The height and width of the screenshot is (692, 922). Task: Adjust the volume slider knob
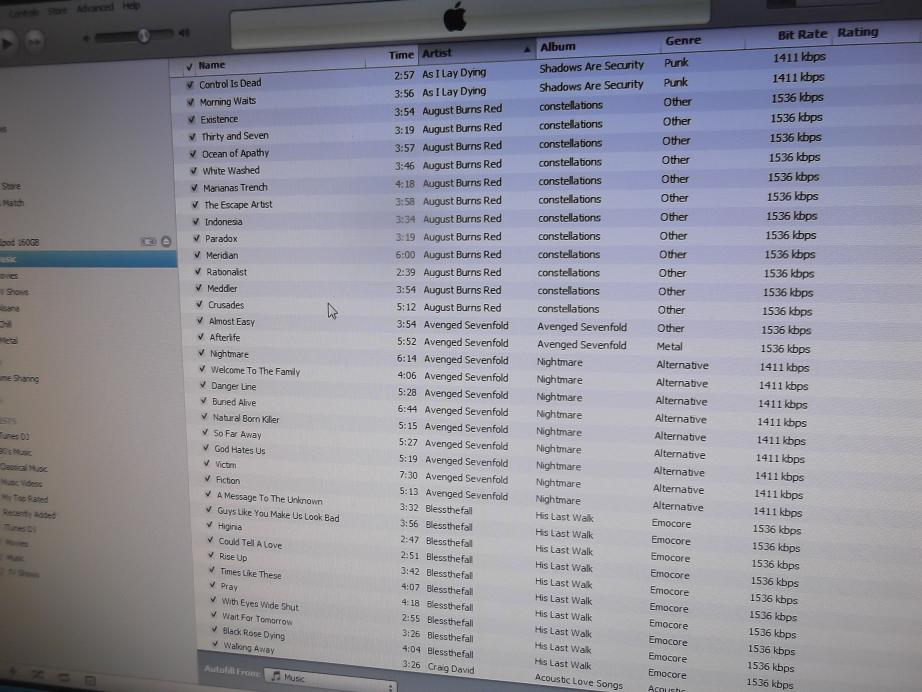143,35
